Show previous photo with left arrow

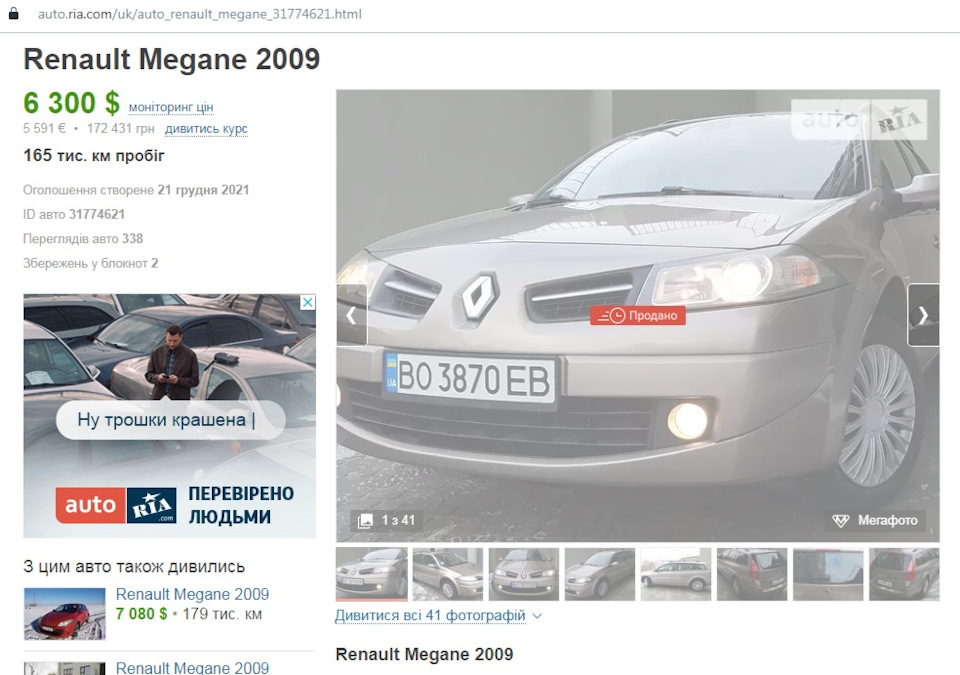pos(351,315)
